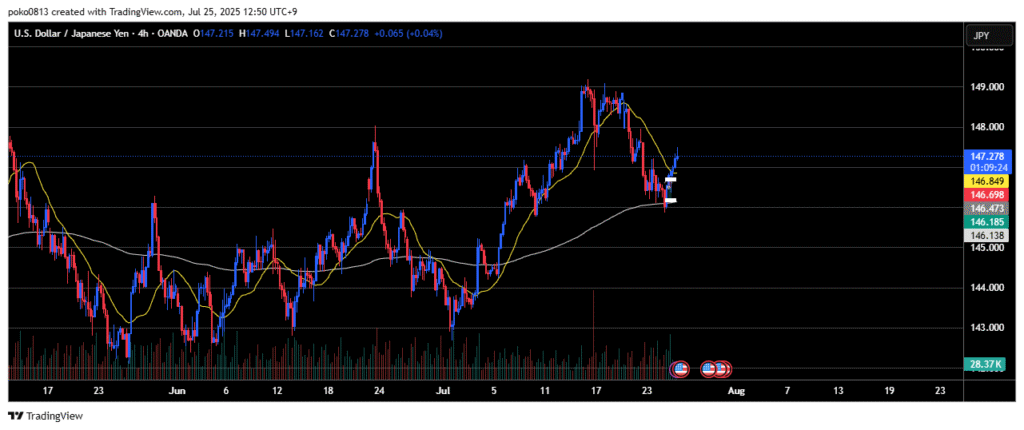Select the red 146.698 price label
The height and width of the screenshot is (430, 1024).
pyautogui.click(x=987, y=195)
